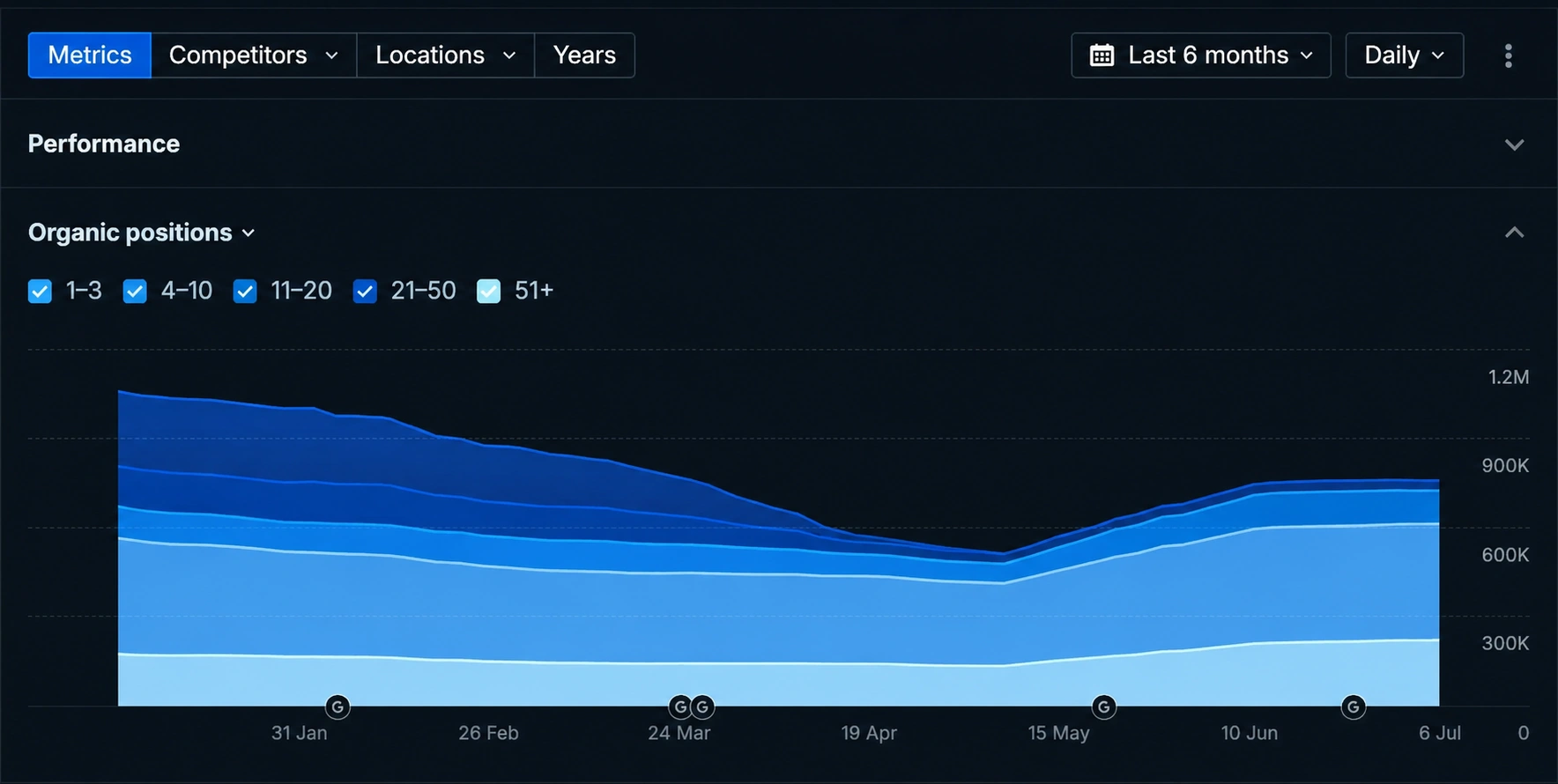Expand the Performance section chevron

pyautogui.click(x=1514, y=144)
